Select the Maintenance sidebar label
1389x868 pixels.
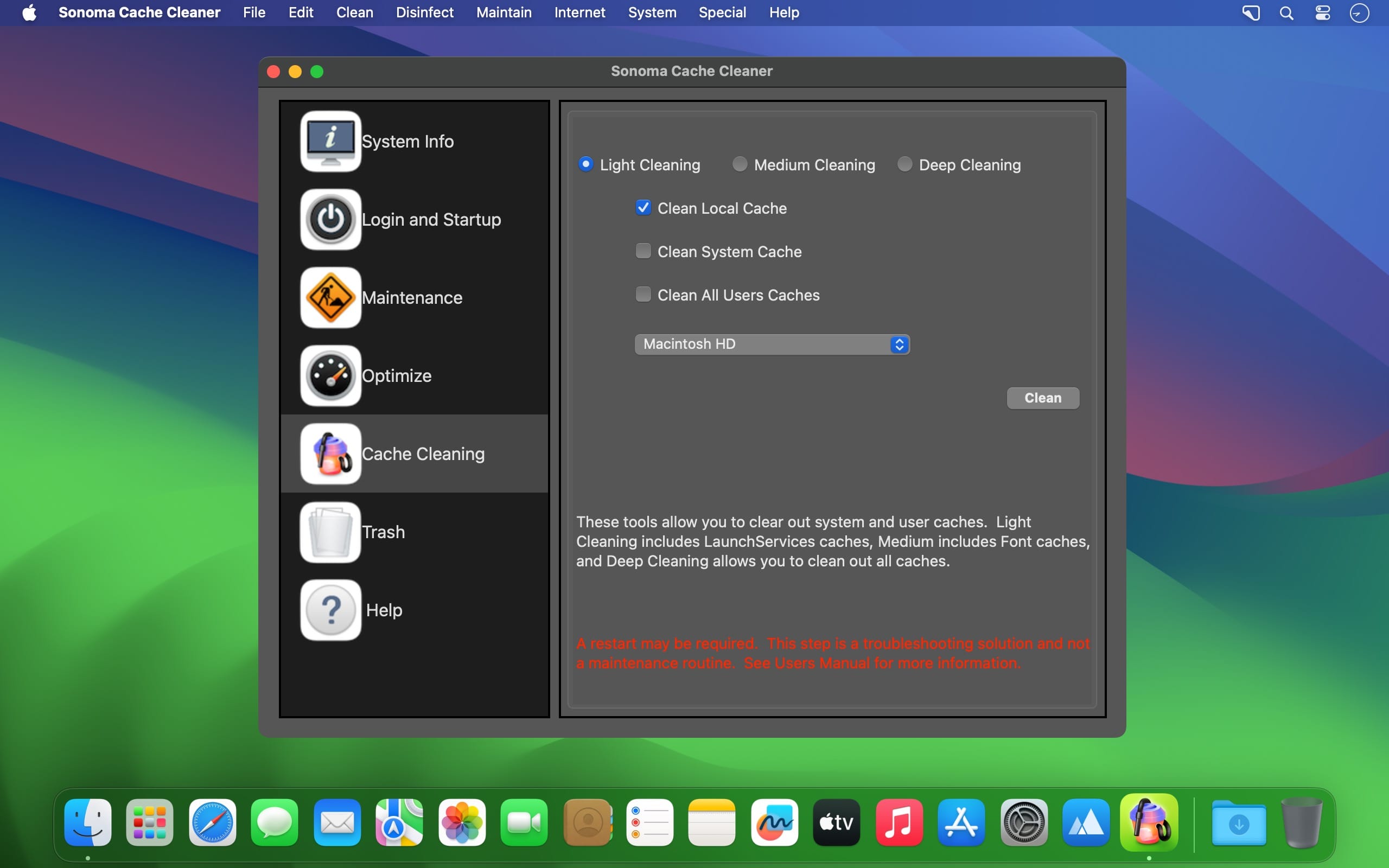(412, 297)
